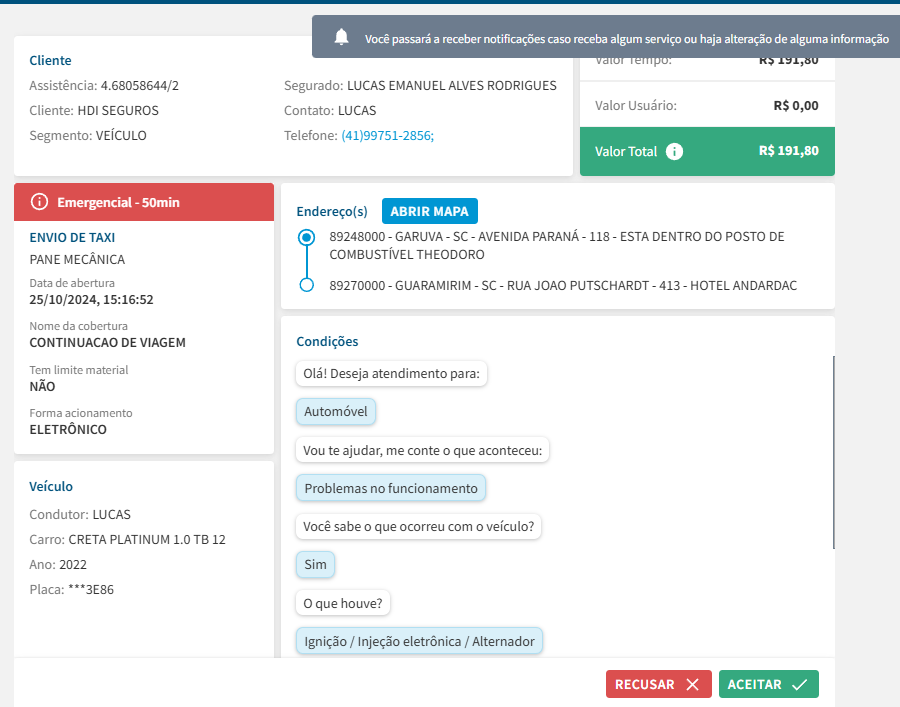Screen dimensions: 900x707
Task: Select the destination marker for Guaramirim
Action: tap(307, 285)
